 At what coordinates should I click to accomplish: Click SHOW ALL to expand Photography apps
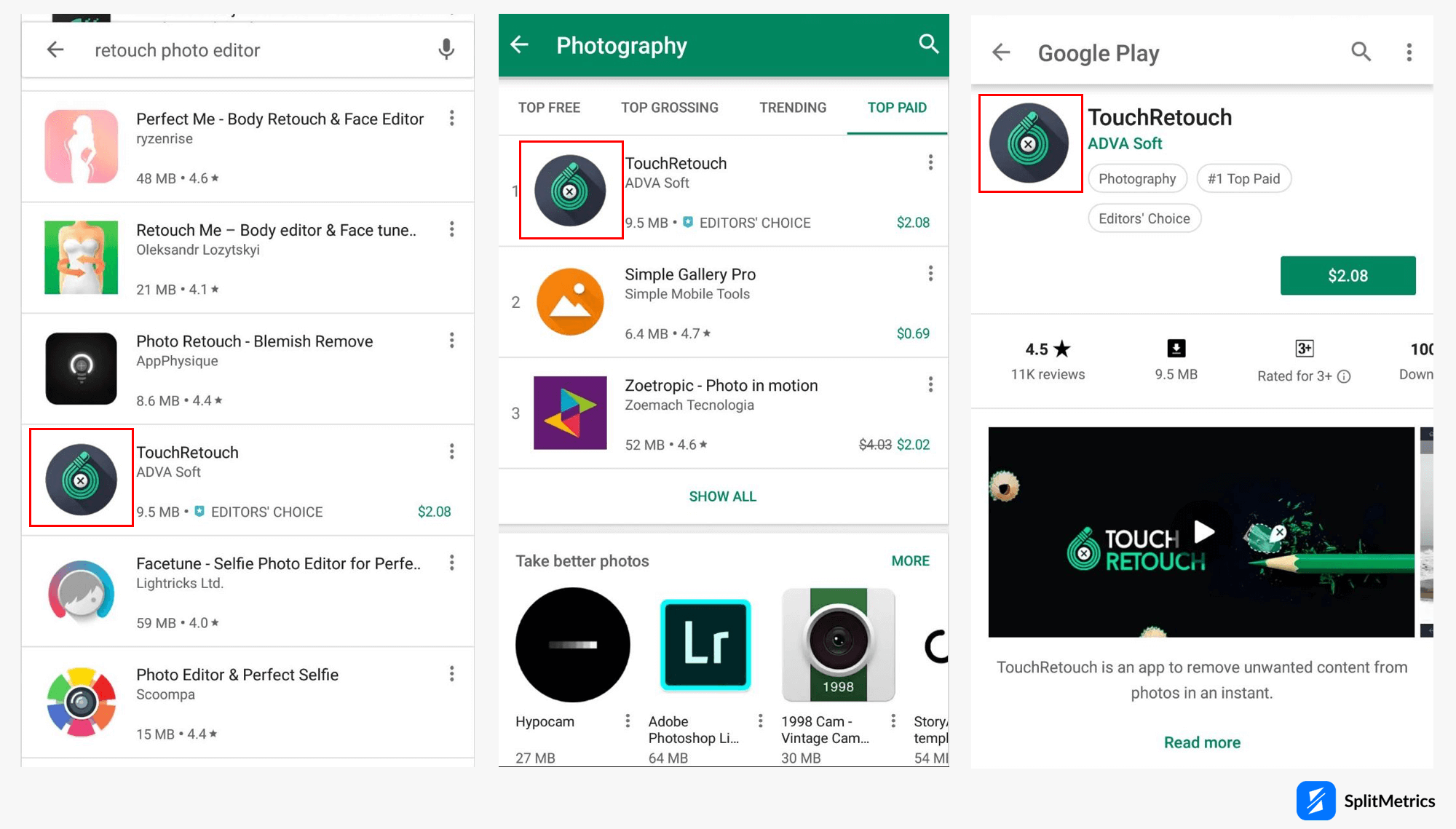[723, 496]
